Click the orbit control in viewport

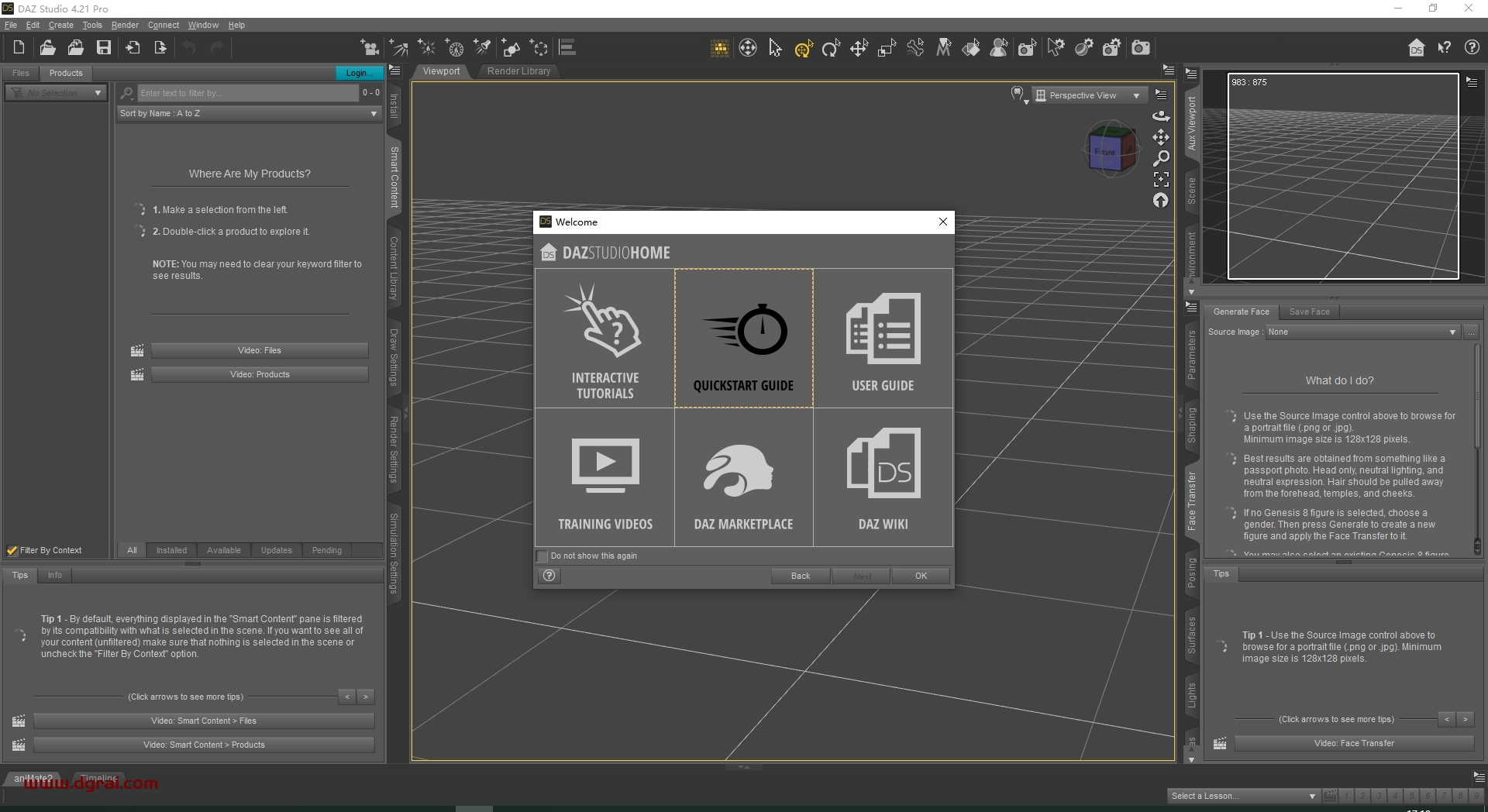click(x=1161, y=116)
